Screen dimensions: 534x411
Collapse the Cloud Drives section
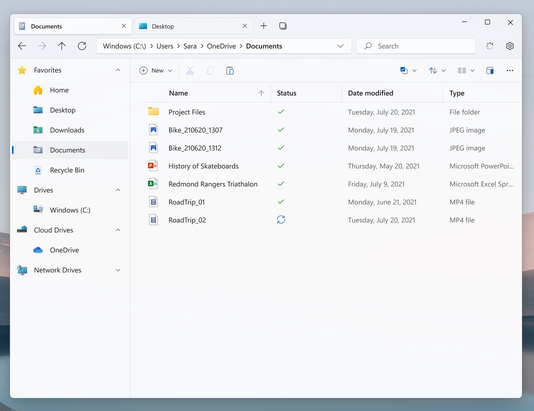pos(118,230)
